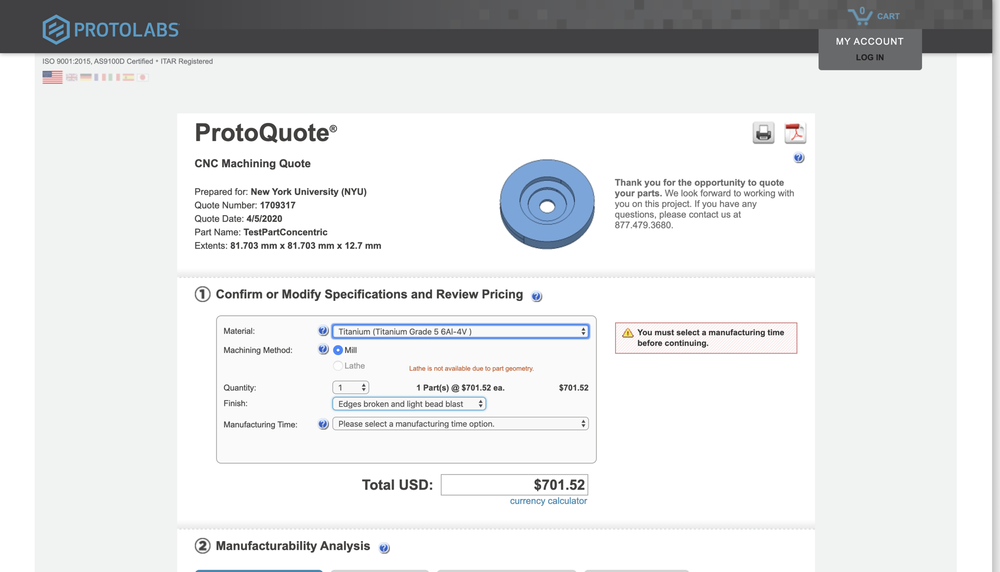The width and height of the screenshot is (1000, 572).
Task: Select the Italian flag
Action: tap(114, 77)
